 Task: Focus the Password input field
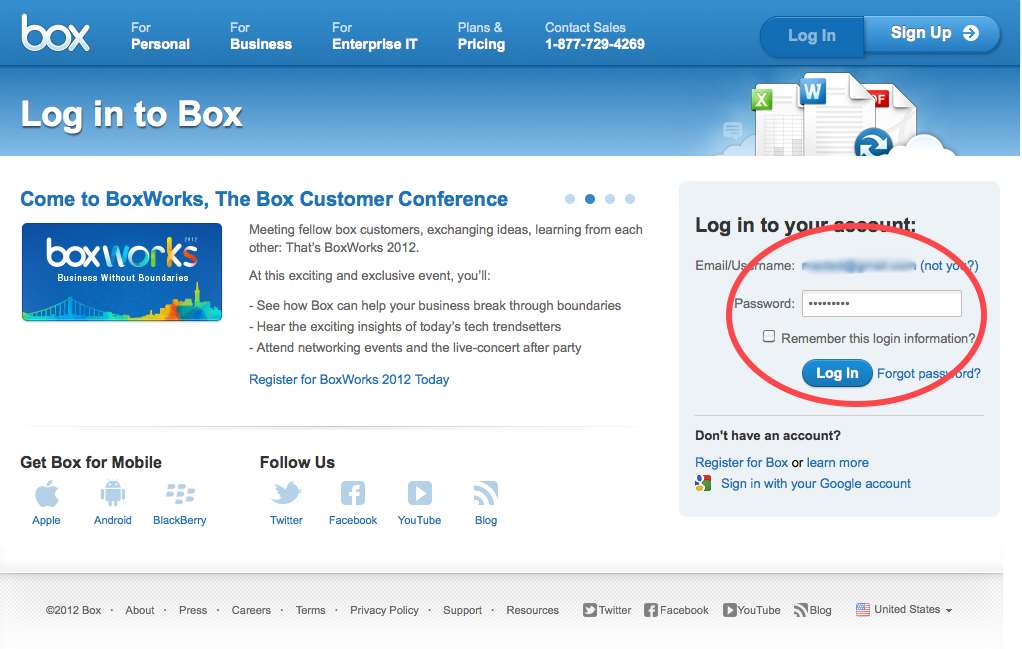tap(881, 303)
